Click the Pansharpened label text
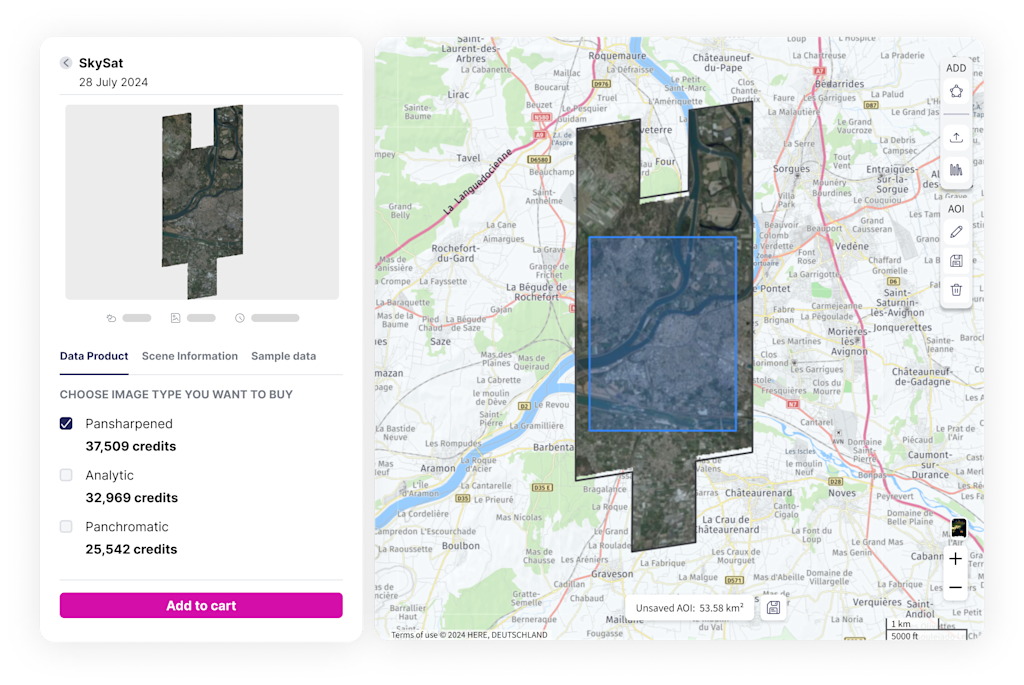The width and height of the screenshot is (1024, 685). (x=129, y=424)
